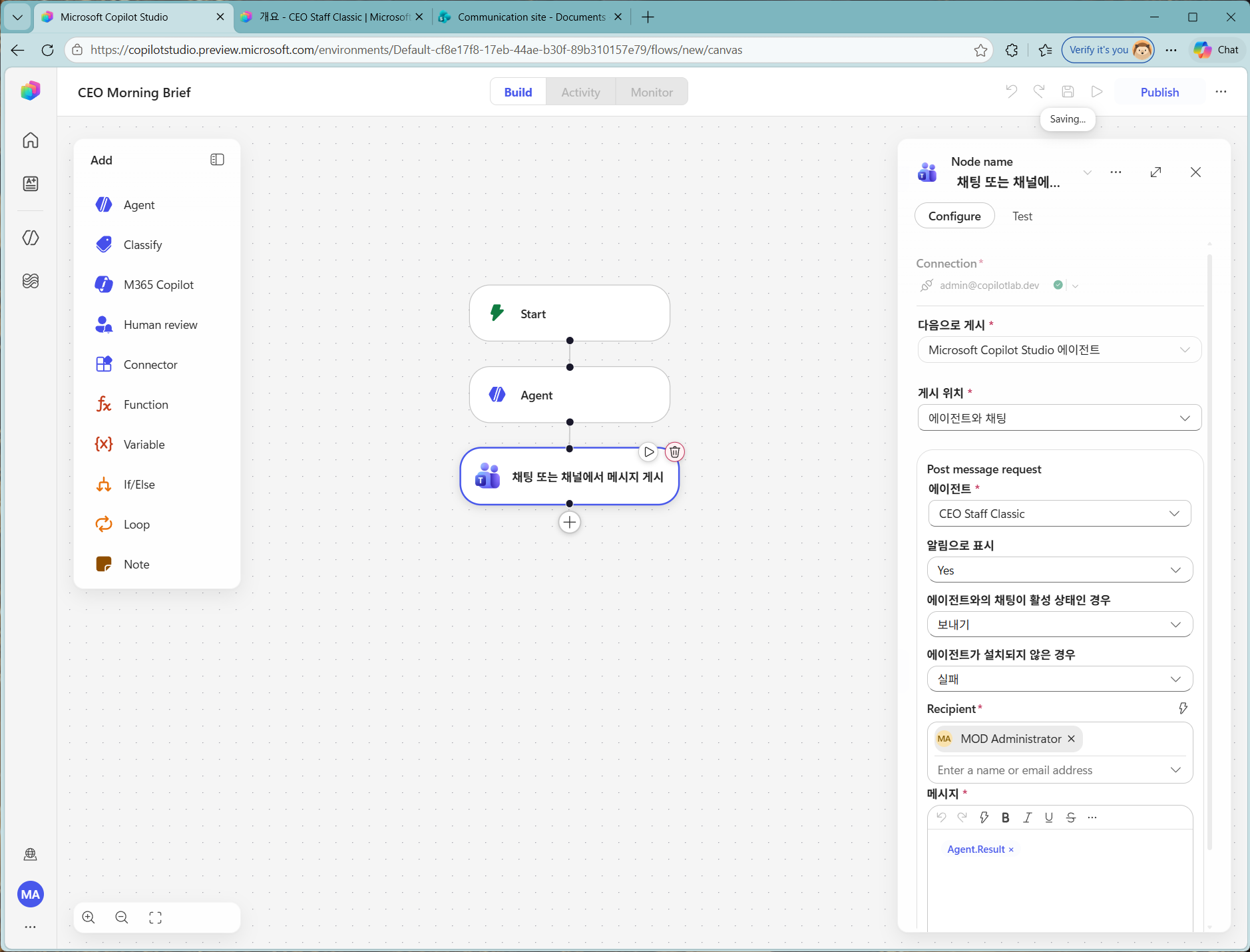Image resolution: width=1250 pixels, height=952 pixels.
Task: Switch to the Monitor tab
Action: tap(652, 92)
